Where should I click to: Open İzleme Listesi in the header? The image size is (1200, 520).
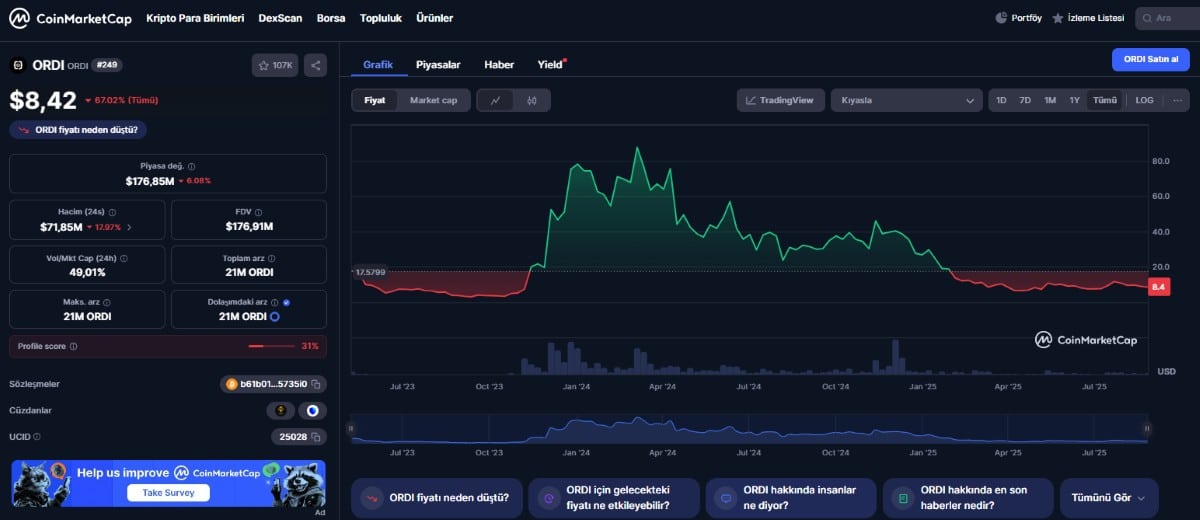[1087, 18]
